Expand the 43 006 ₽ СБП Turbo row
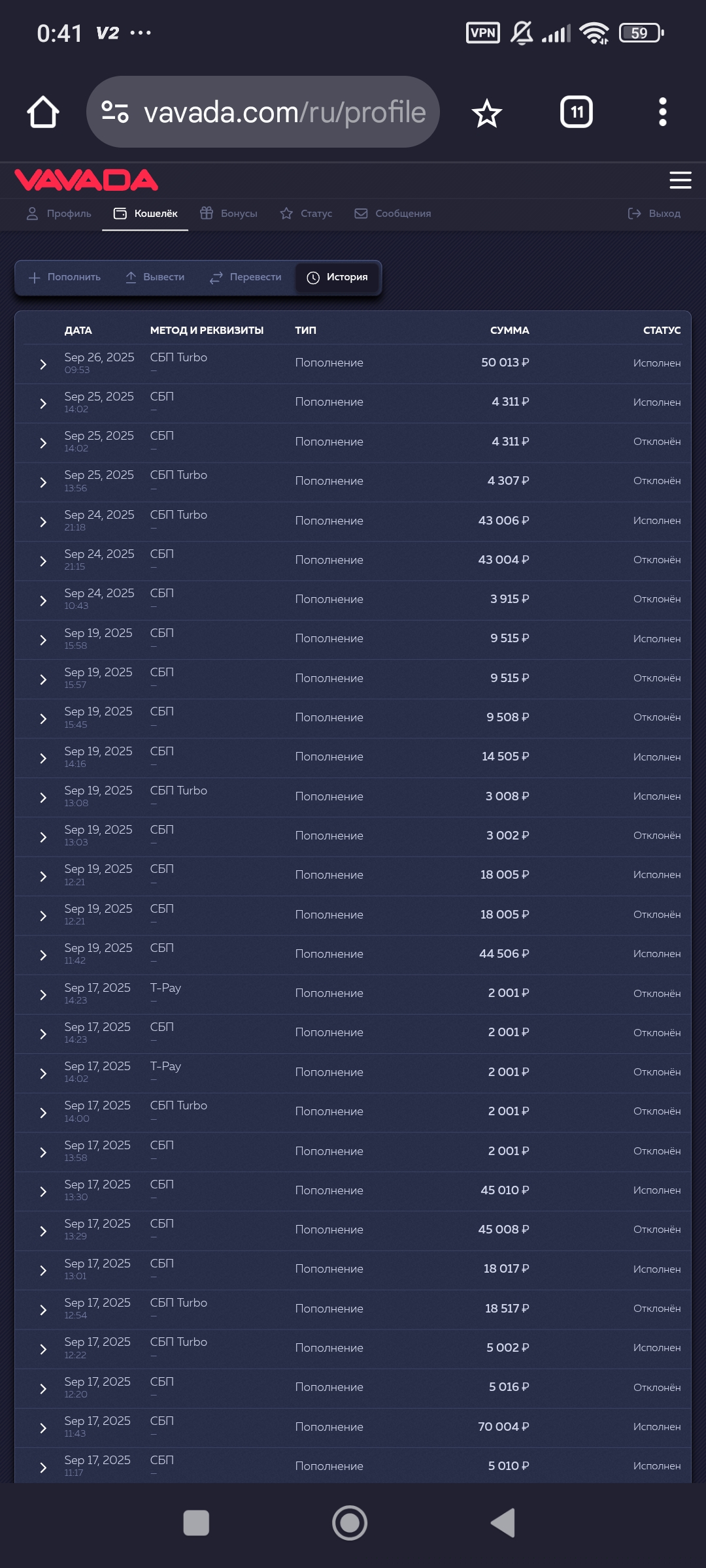 43,521
